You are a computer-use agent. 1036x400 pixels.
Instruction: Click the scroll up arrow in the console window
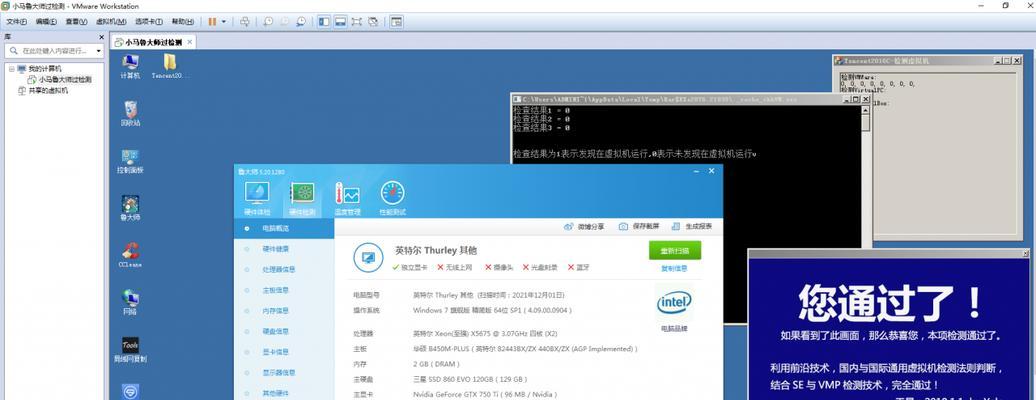(x=866, y=109)
